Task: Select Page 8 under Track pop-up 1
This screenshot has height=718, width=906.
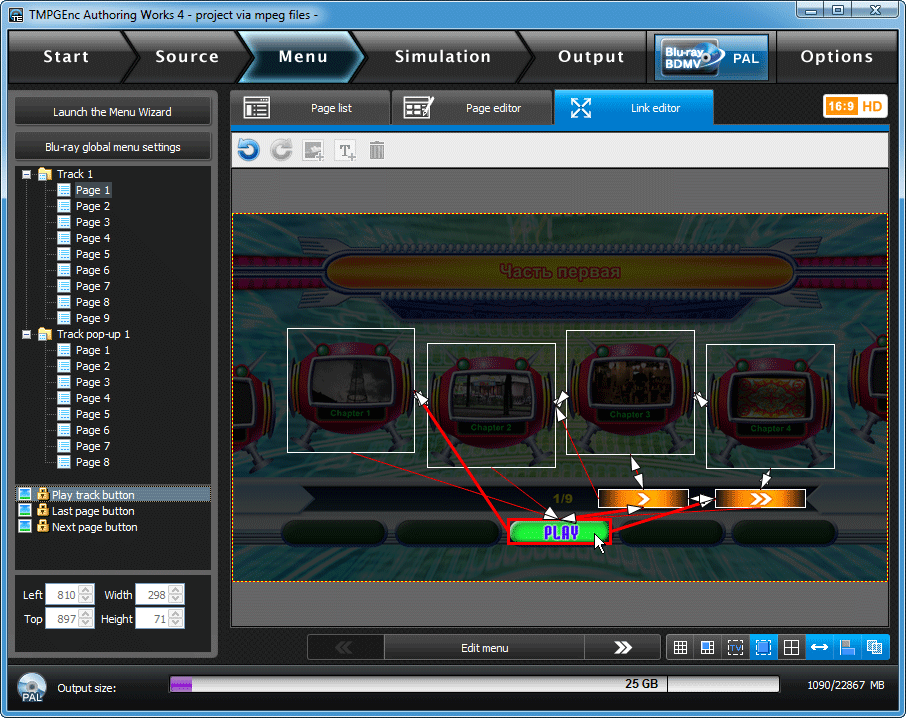Action: click(92, 462)
